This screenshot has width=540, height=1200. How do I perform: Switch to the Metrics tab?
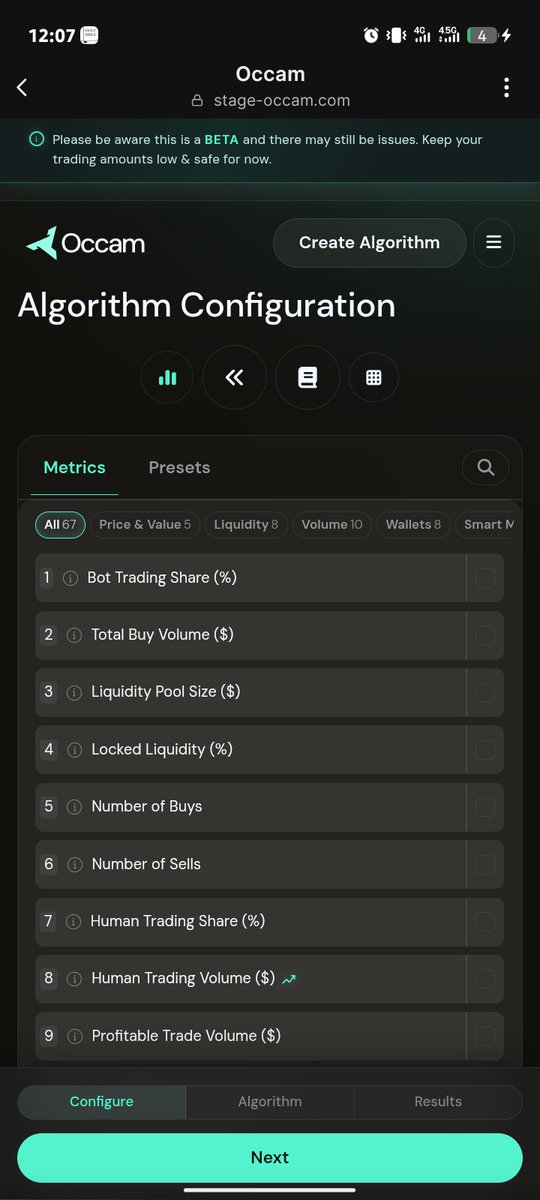click(x=74, y=467)
